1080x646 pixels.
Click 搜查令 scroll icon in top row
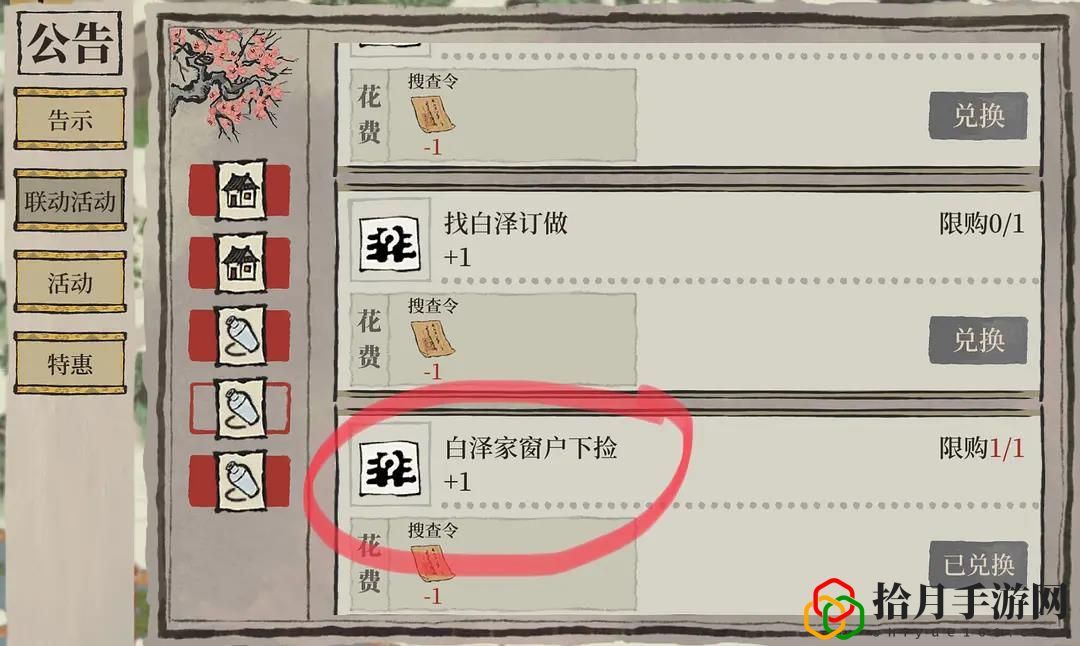[433, 114]
